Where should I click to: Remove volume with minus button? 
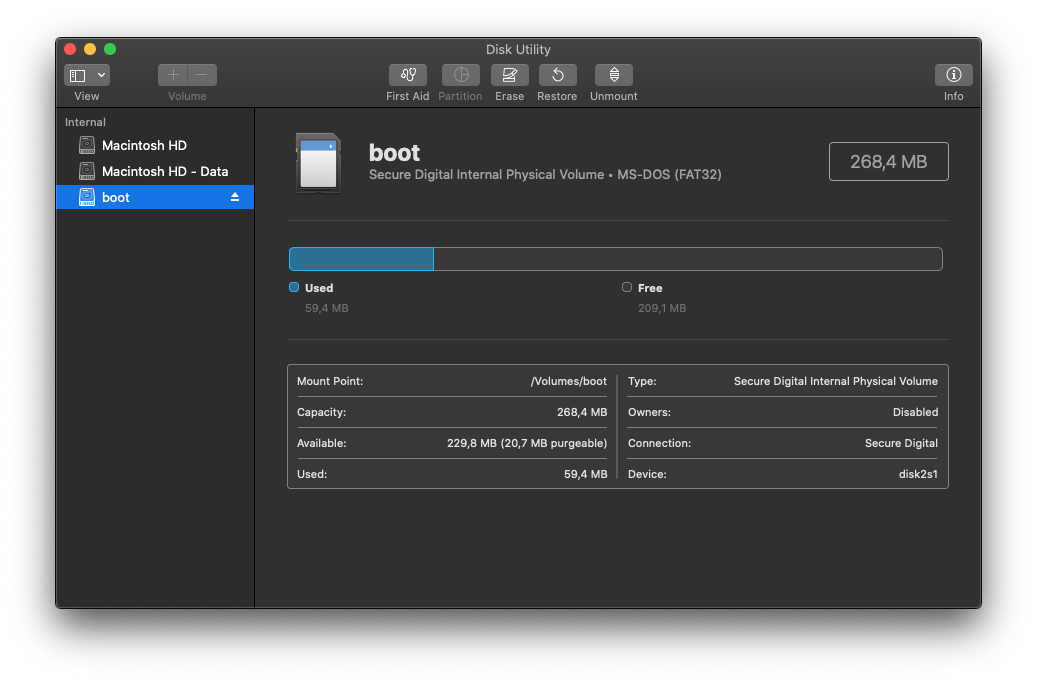pos(202,75)
